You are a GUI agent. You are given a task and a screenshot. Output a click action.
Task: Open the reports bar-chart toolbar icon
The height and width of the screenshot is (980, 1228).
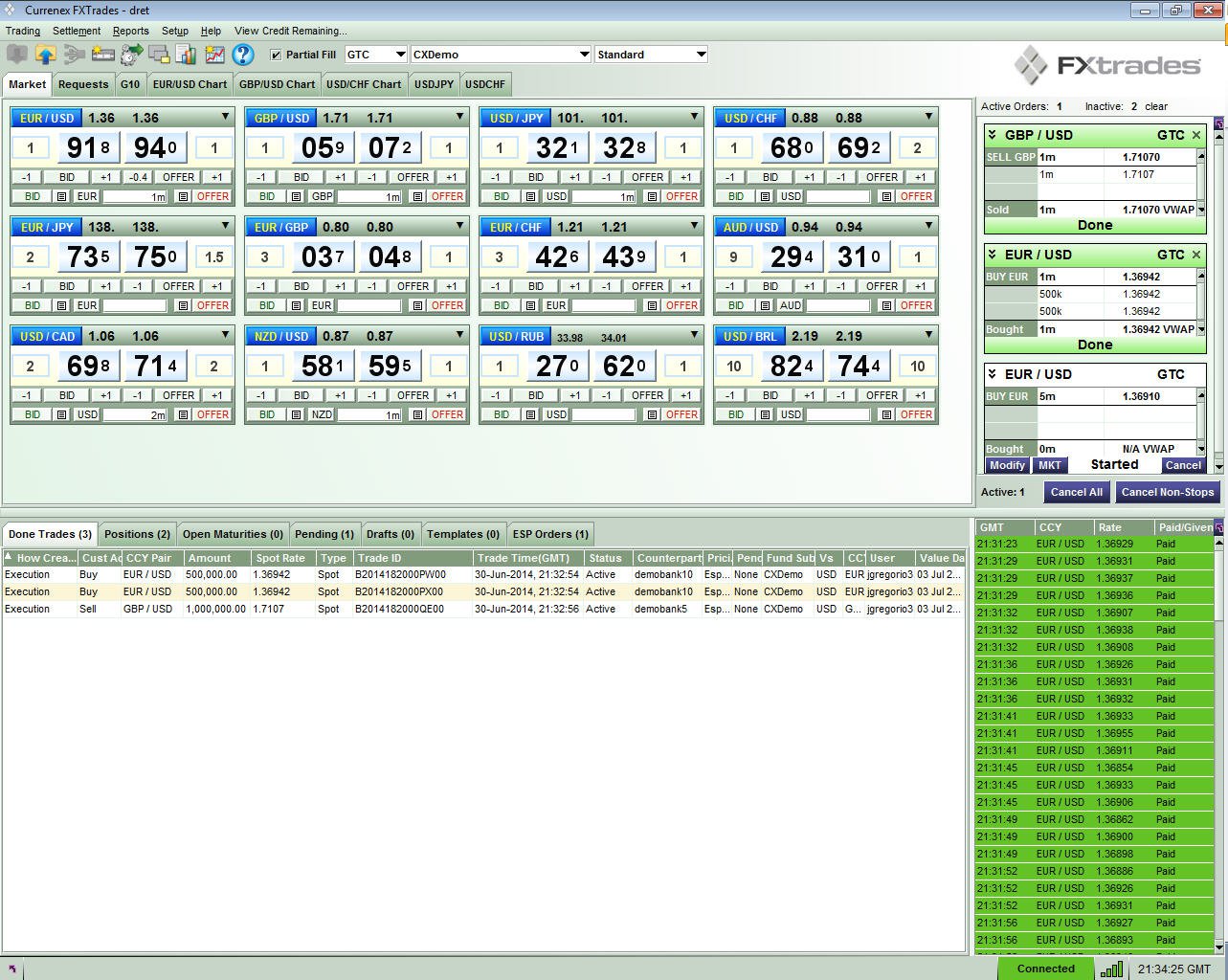[186, 55]
